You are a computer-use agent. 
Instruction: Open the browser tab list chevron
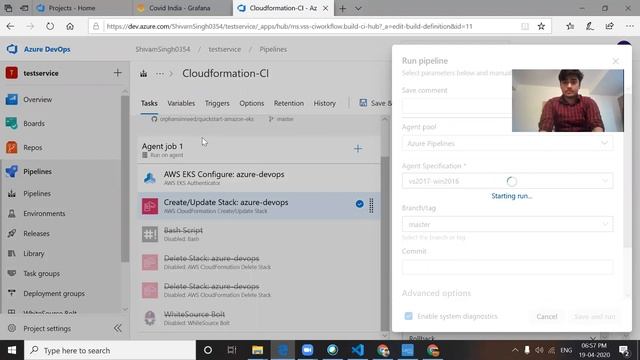point(358,8)
